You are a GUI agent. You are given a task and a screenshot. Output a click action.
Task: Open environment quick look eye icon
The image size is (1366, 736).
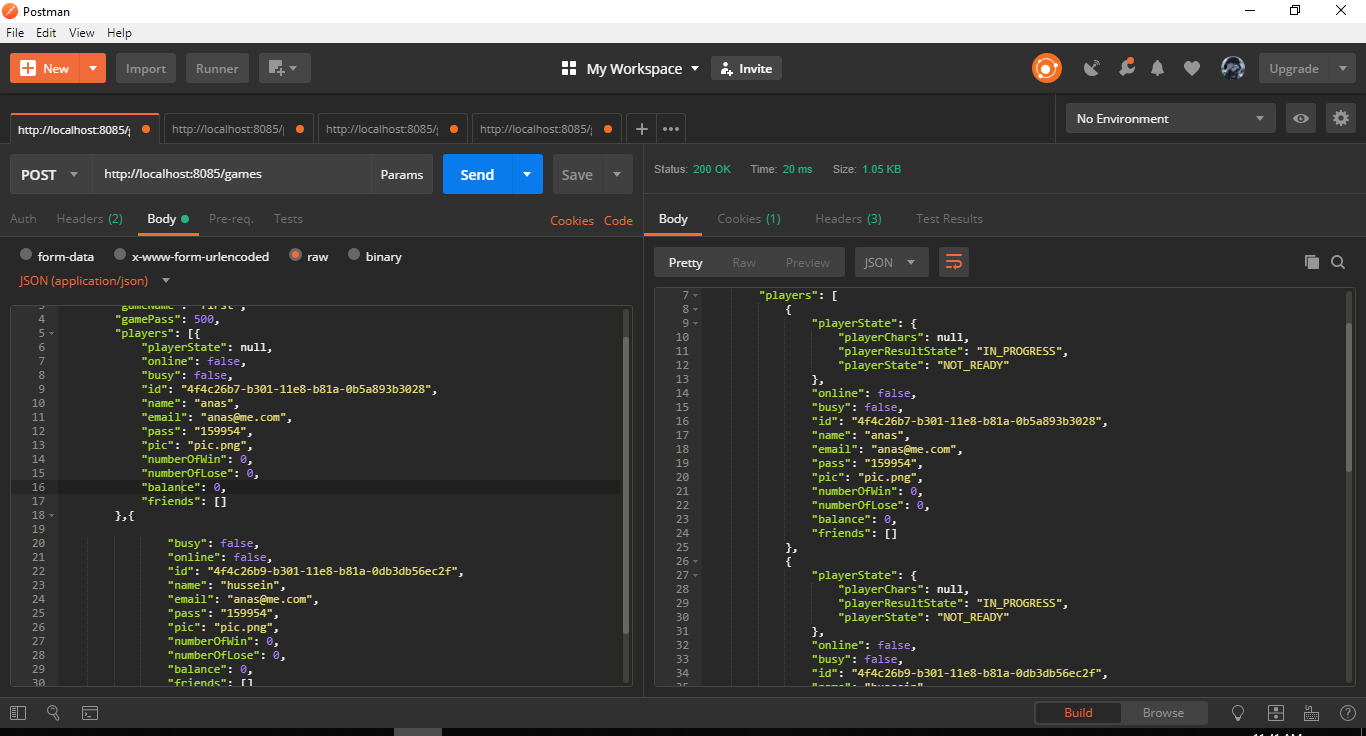[1301, 118]
